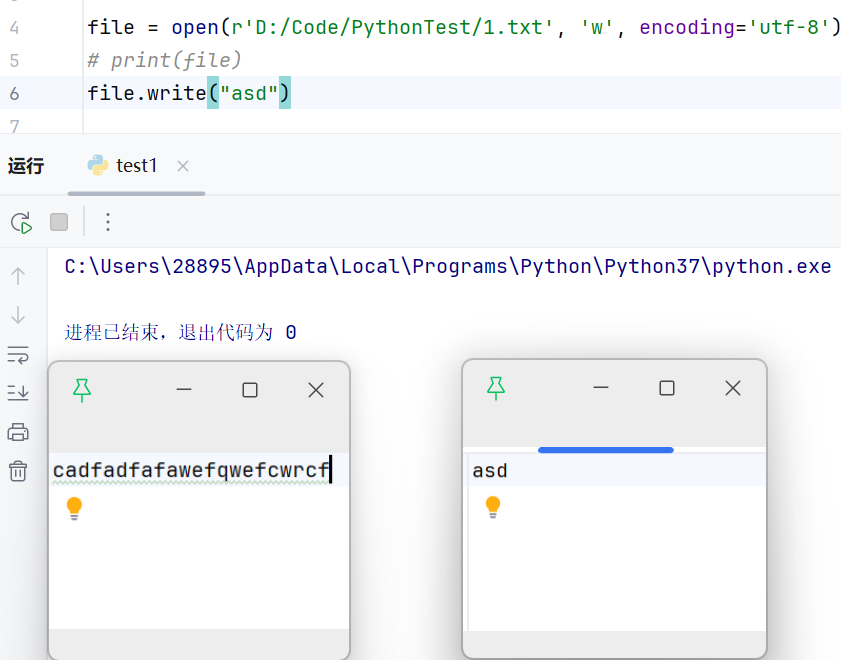The image size is (841, 660).
Task: Click the blue horizontal scrollbar in asd window
Action: (x=606, y=450)
